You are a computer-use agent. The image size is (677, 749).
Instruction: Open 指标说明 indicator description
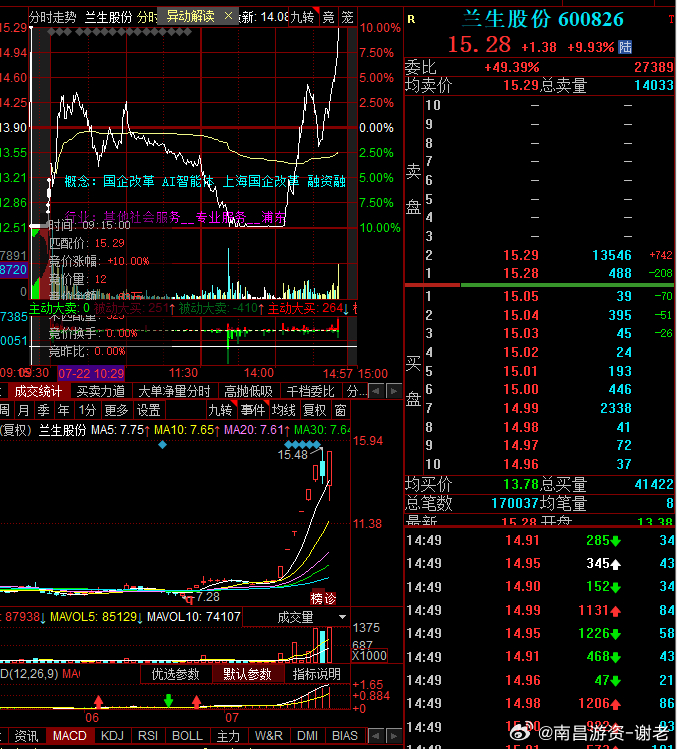pos(316,674)
